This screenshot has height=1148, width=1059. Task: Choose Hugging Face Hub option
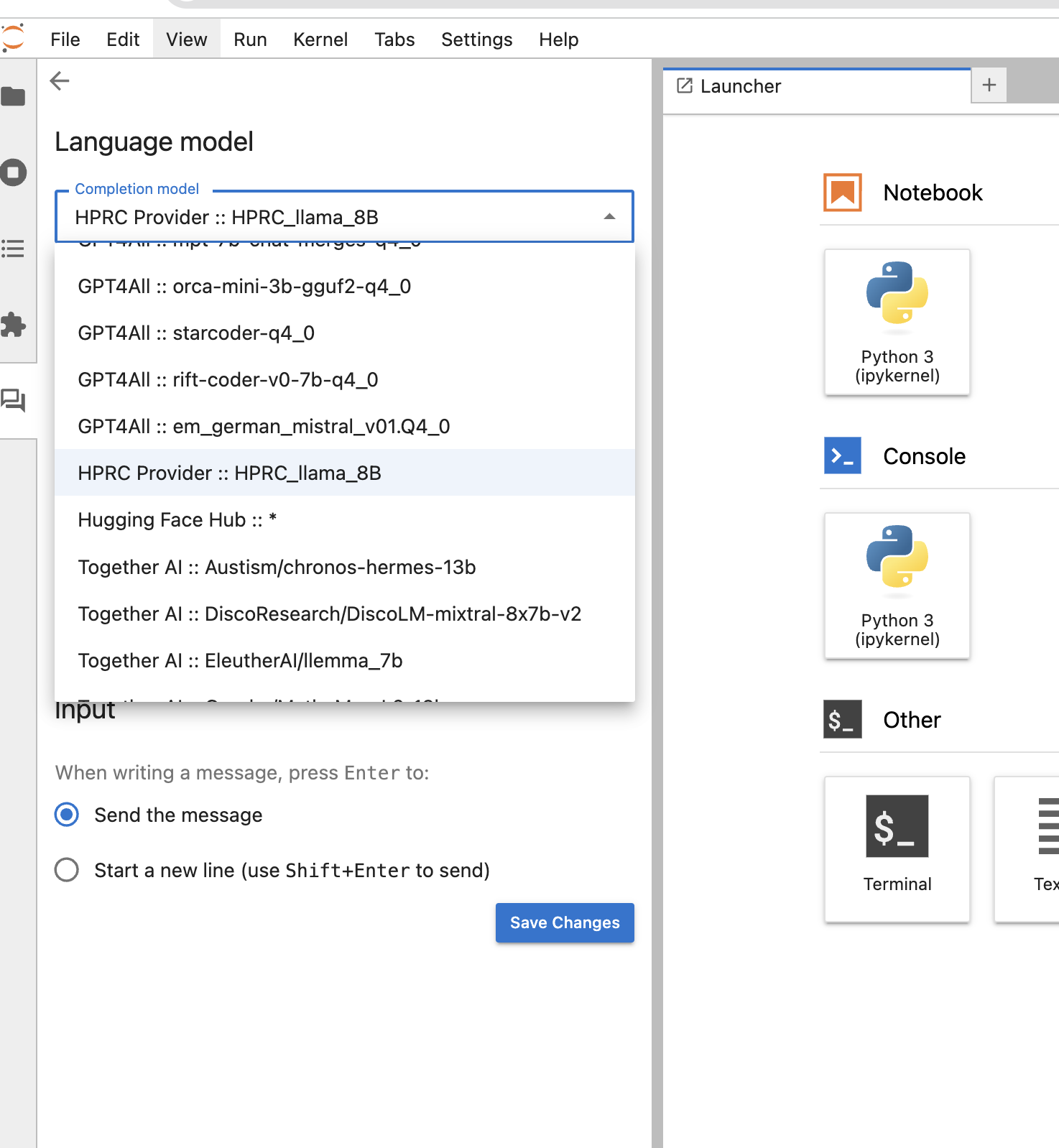[345, 519]
